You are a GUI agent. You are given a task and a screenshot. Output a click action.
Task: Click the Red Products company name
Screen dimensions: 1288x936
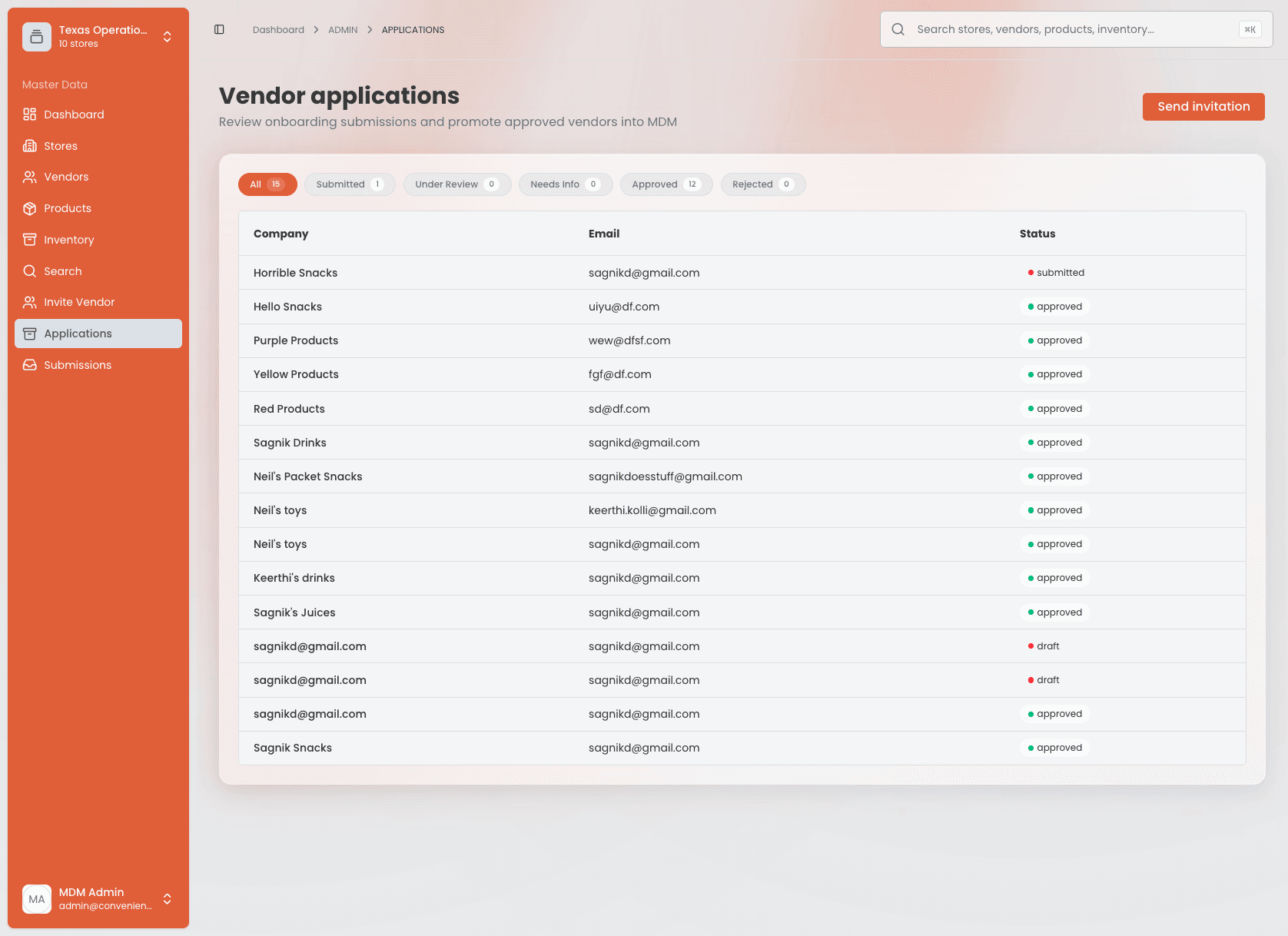(289, 409)
